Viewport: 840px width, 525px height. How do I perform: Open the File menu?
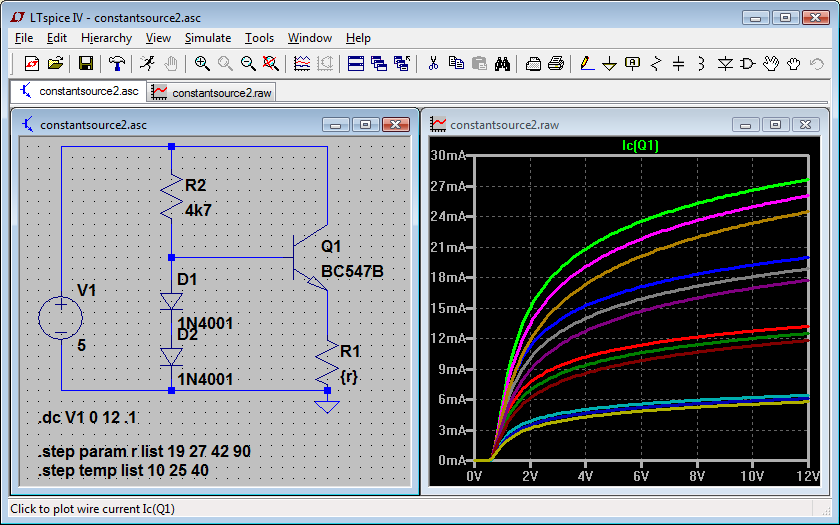(x=24, y=38)
